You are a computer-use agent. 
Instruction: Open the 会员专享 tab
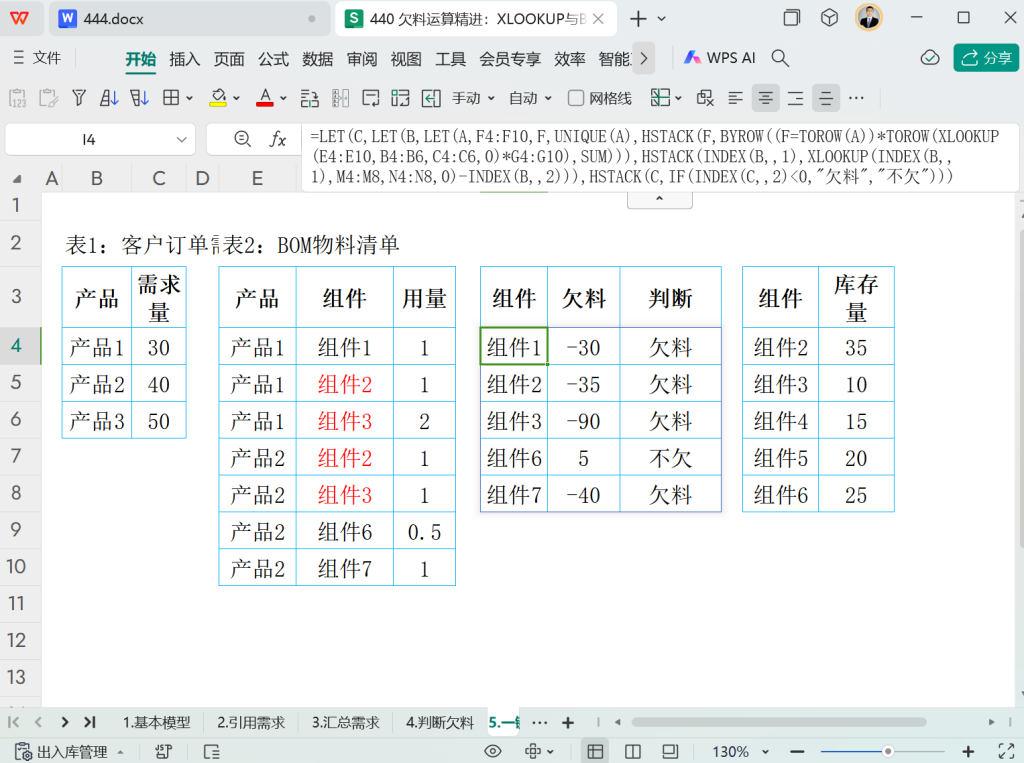pos(510,59)
